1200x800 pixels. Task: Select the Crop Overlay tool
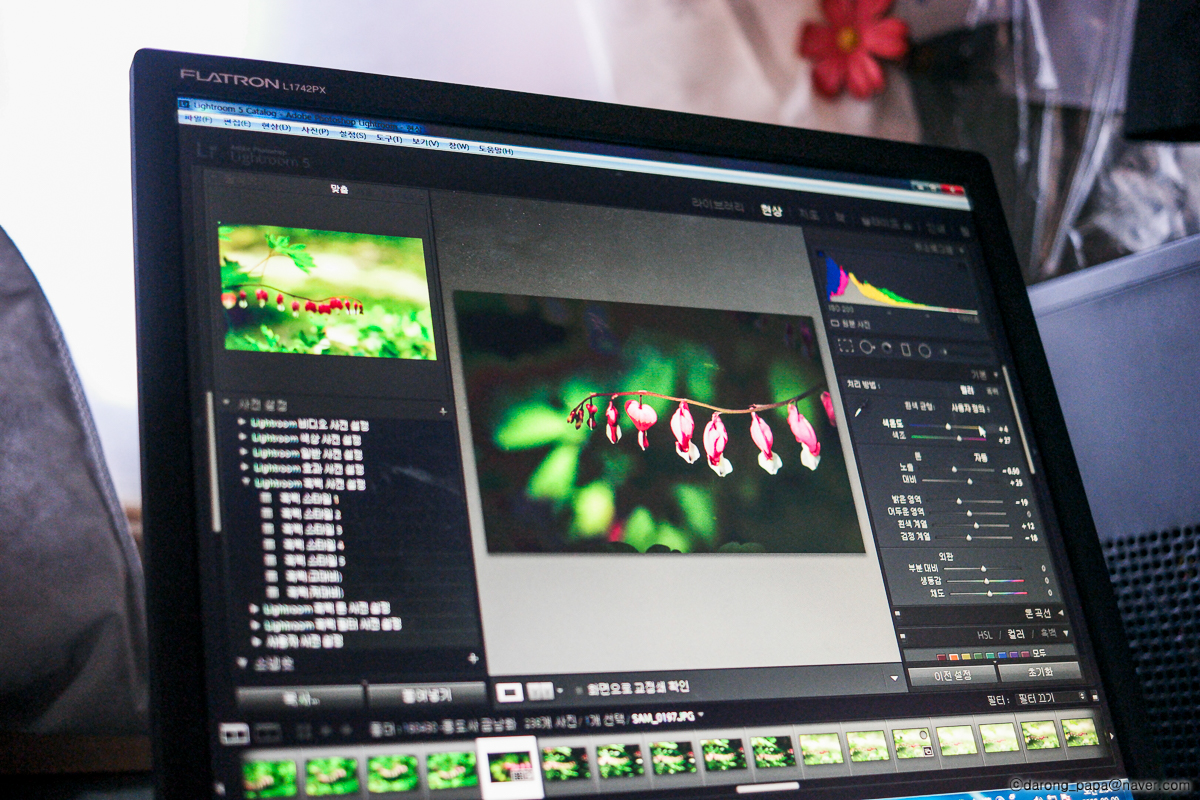[x=846, y=346]
